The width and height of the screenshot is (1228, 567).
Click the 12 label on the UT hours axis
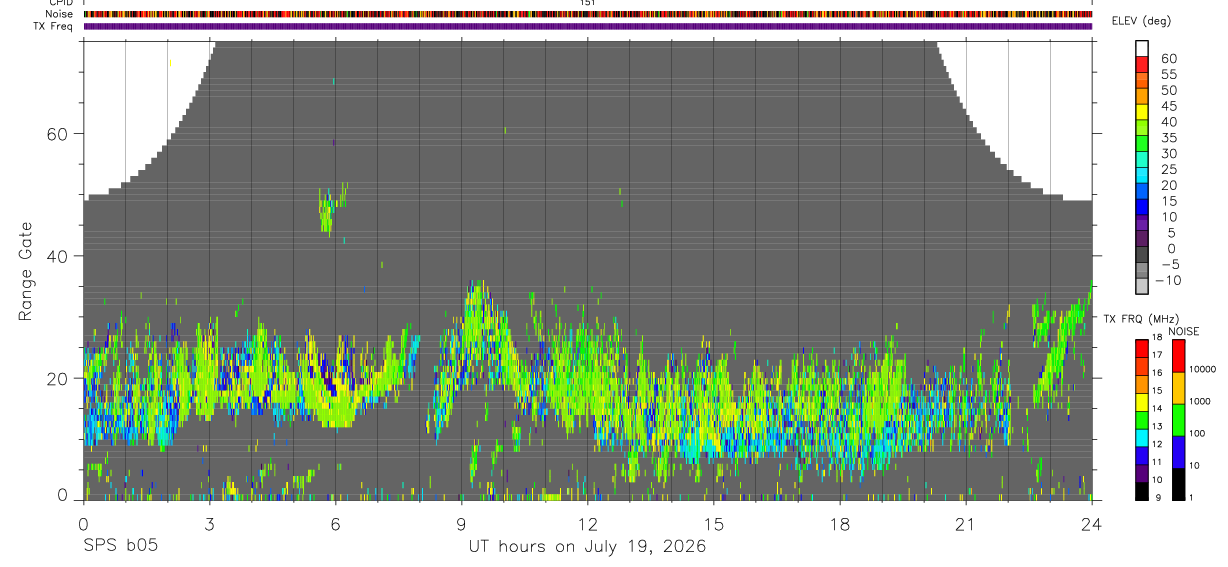pos(588,525)
